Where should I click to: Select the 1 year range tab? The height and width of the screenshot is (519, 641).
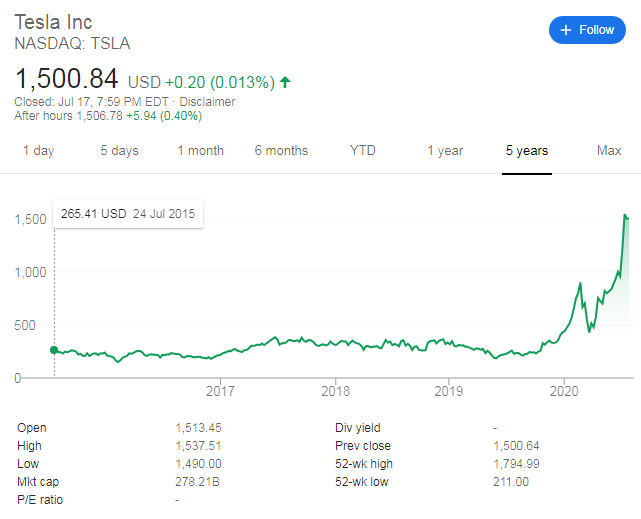(445, 150)
